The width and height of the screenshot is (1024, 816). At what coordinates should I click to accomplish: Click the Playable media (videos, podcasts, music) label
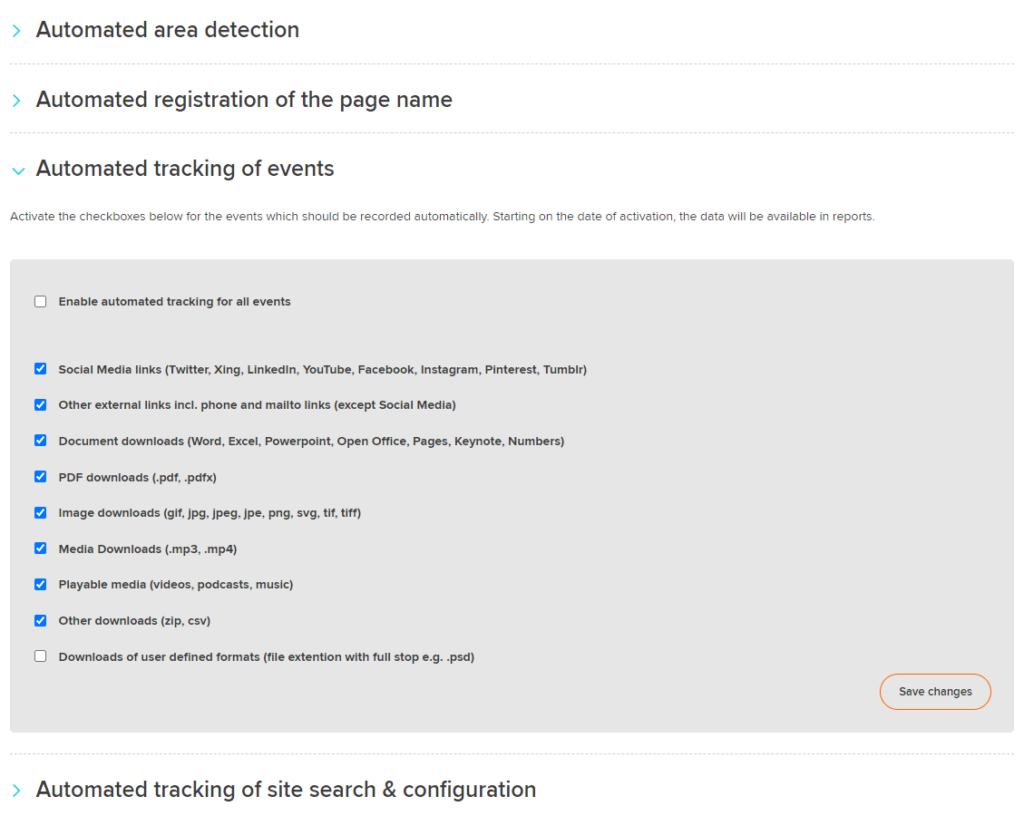pyautogui.click(x=176, y=585)
